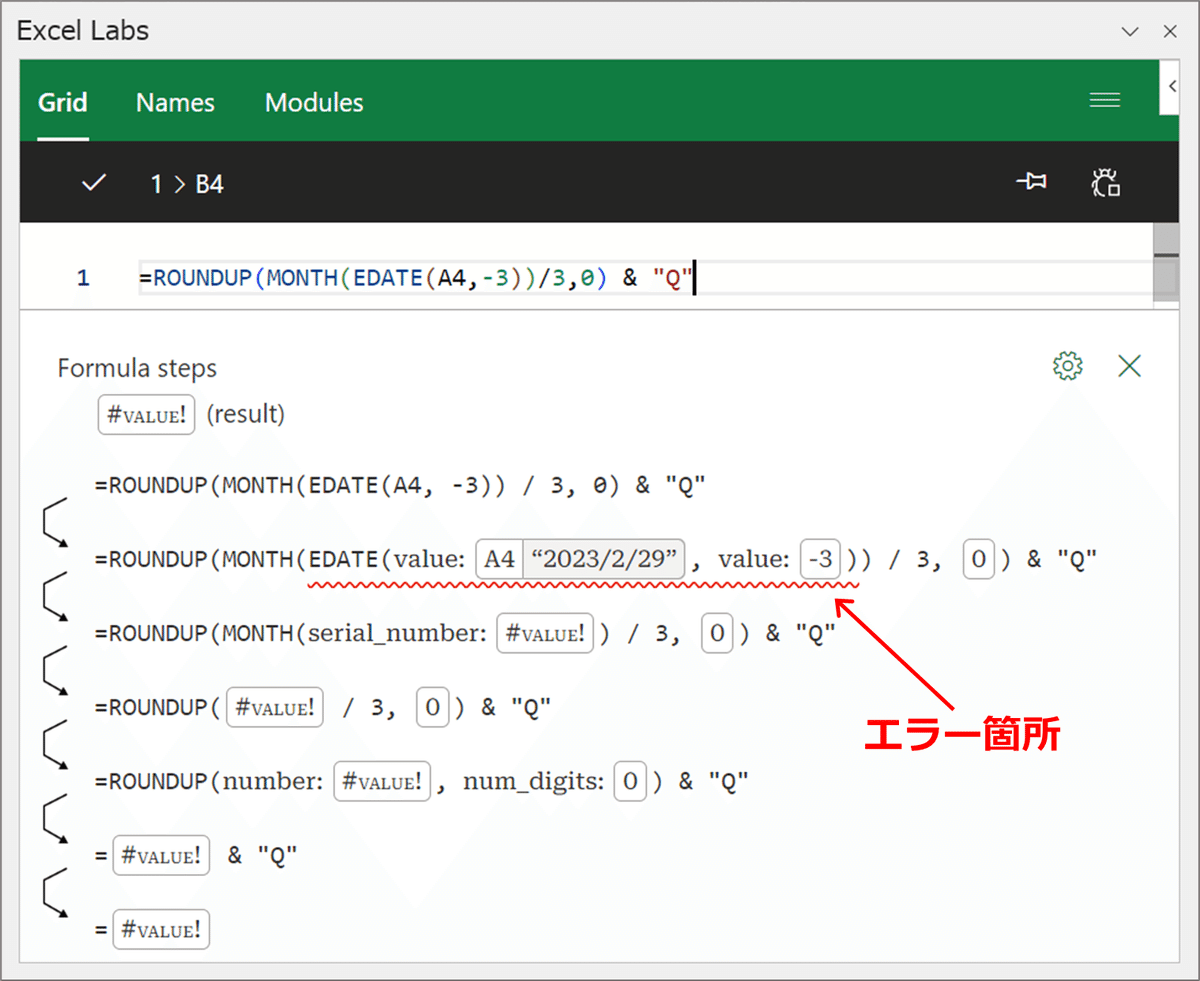Switch to the Names tab

pos(175,102)
